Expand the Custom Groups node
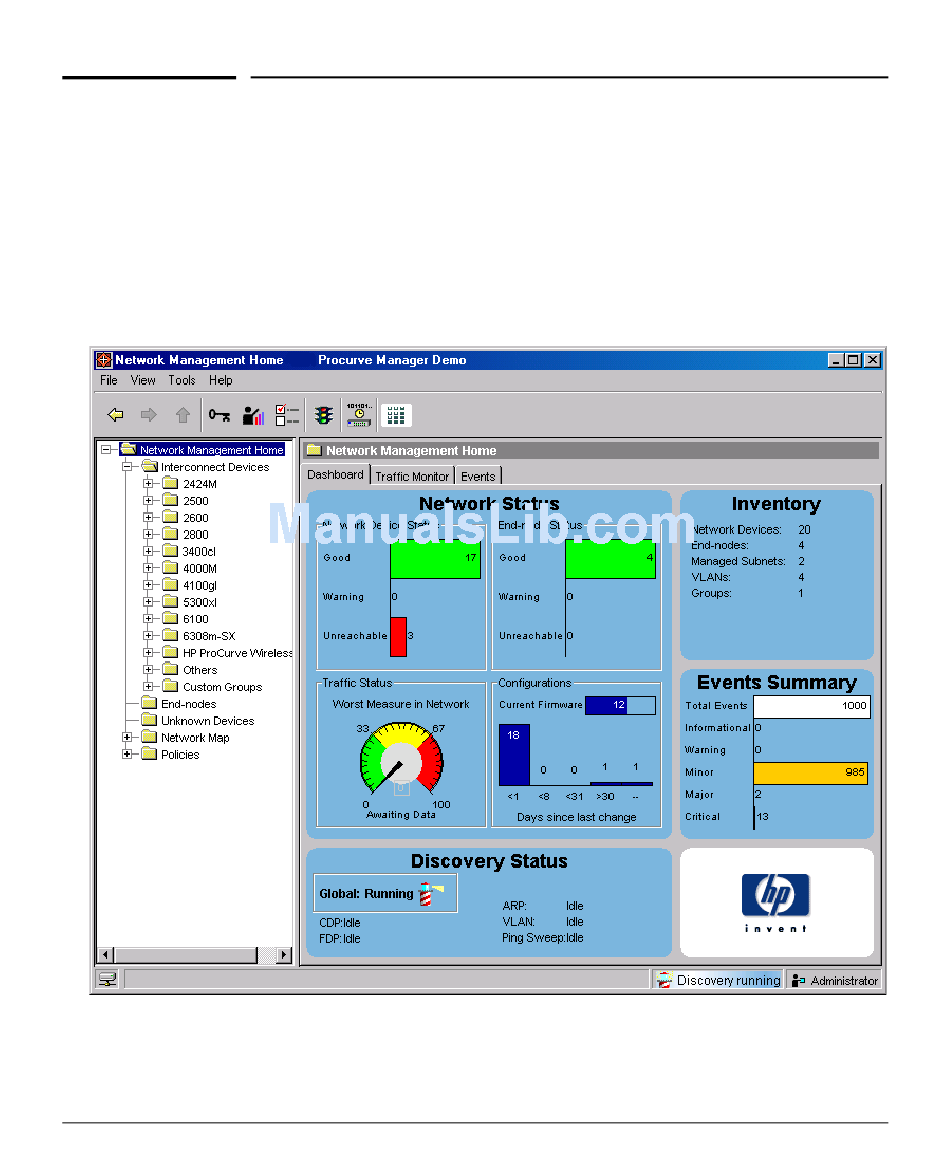Viewport: 950px width, 1157px height. [x=148, y=686]
